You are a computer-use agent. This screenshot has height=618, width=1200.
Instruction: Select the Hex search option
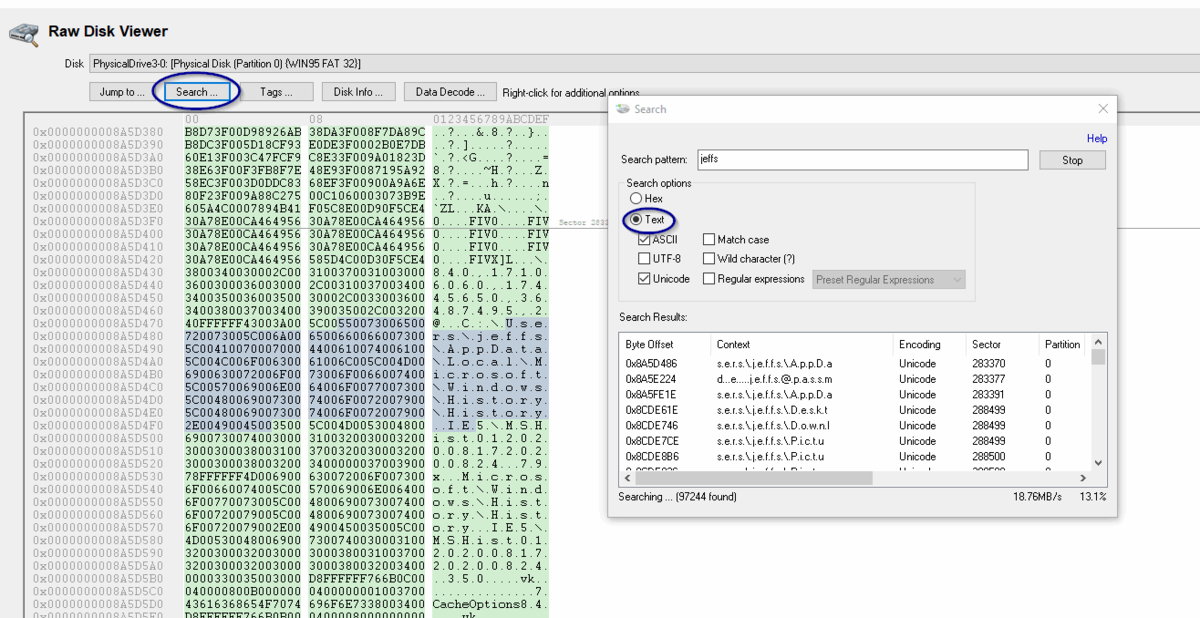tap(636, 199)
